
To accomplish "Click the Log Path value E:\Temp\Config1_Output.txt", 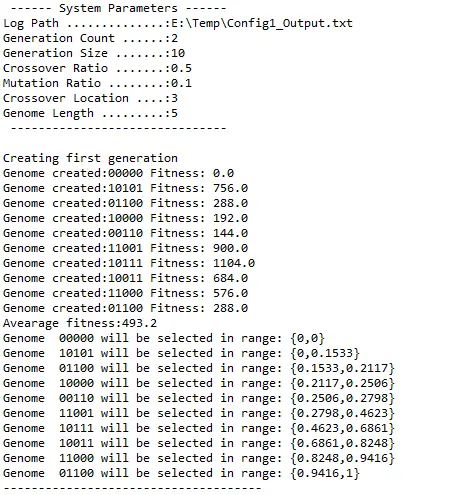I will pyautogui.click(x=262, y=23).
